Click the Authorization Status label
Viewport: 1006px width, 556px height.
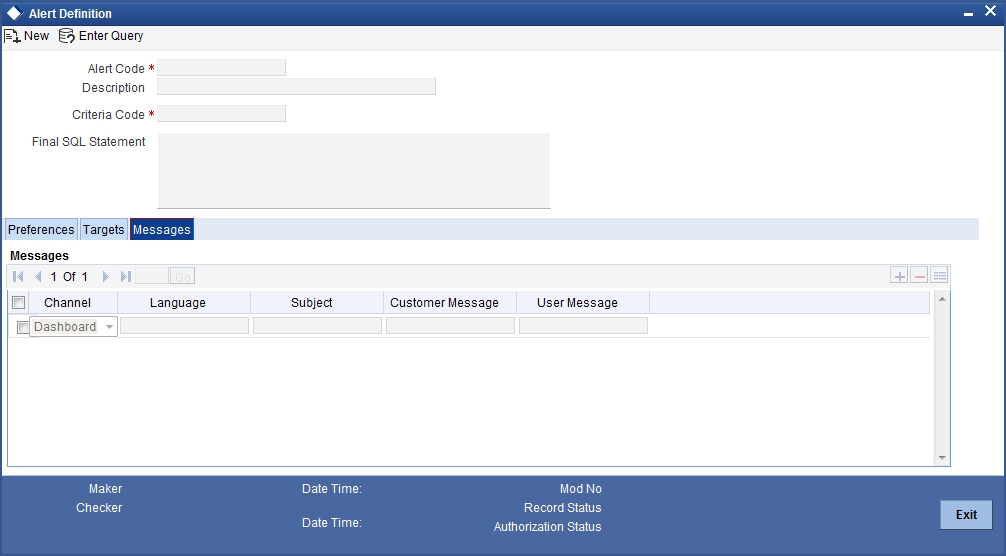(x=547, y=527)
